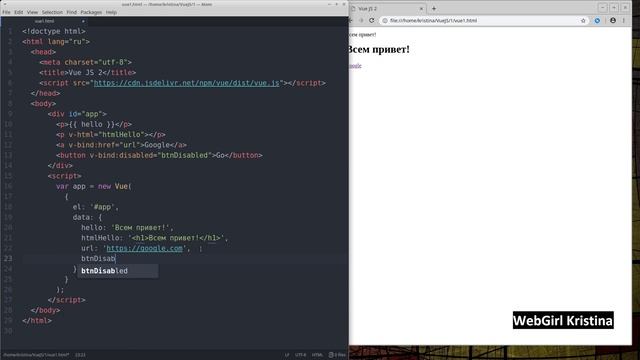Open the browser profile account icon
Viewport: 640px width, 360px height.
(x=613, y=20)
